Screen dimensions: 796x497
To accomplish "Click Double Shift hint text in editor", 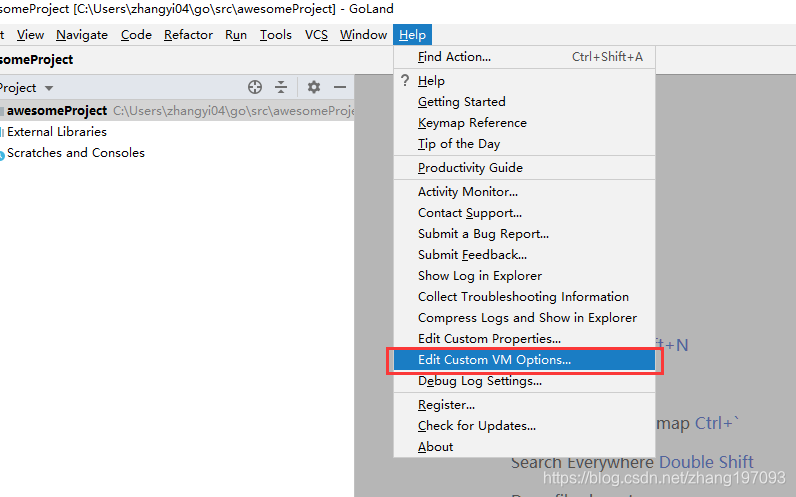I will (x=706, y=462).
